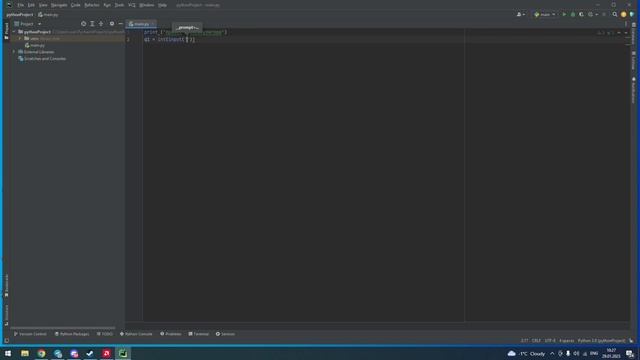Click the UTF-8 encoding status entry

point(550,340)
